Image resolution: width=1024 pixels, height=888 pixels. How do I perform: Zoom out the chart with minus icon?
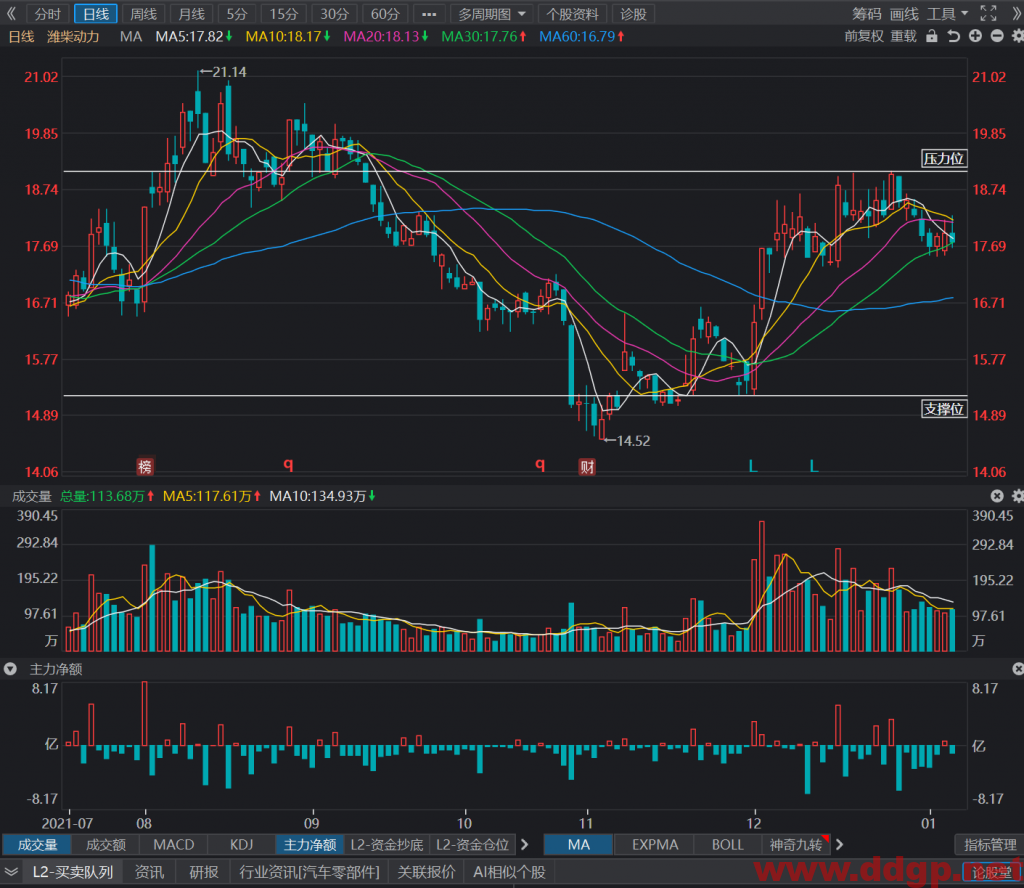click(x=997, y=37)
